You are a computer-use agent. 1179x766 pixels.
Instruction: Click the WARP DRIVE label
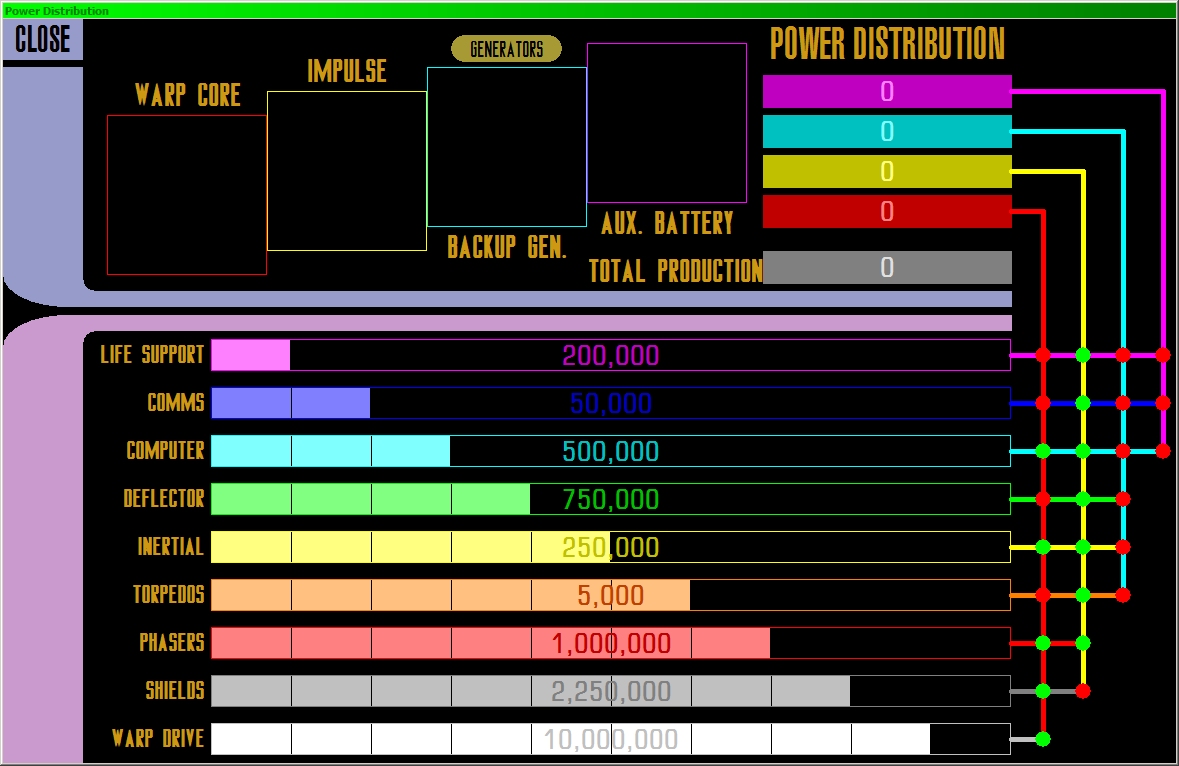(158, 738)
